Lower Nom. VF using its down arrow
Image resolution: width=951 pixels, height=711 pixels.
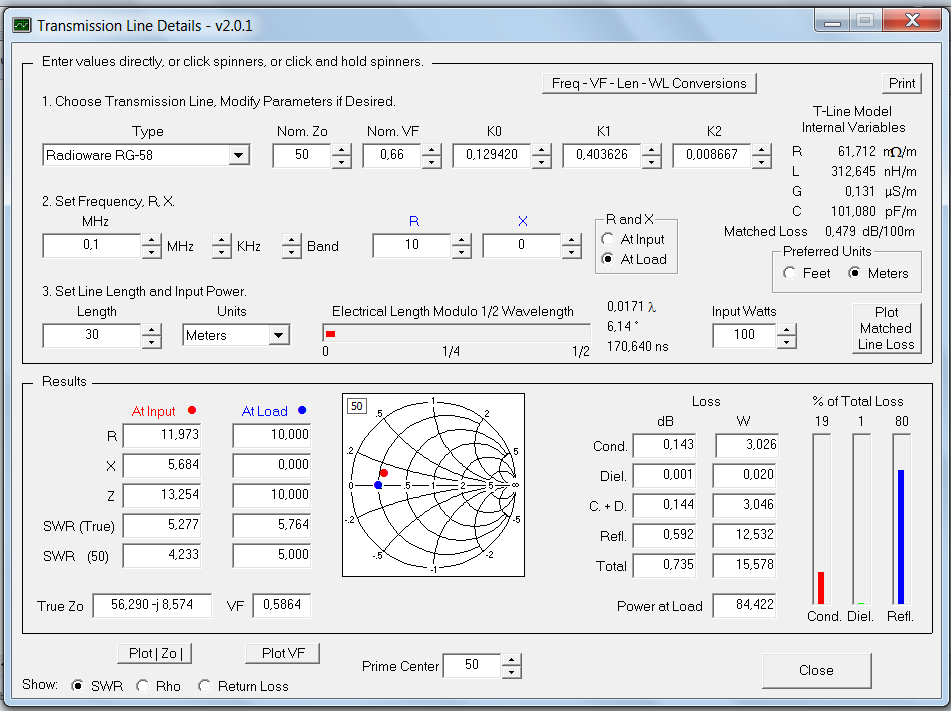point(431,162)
